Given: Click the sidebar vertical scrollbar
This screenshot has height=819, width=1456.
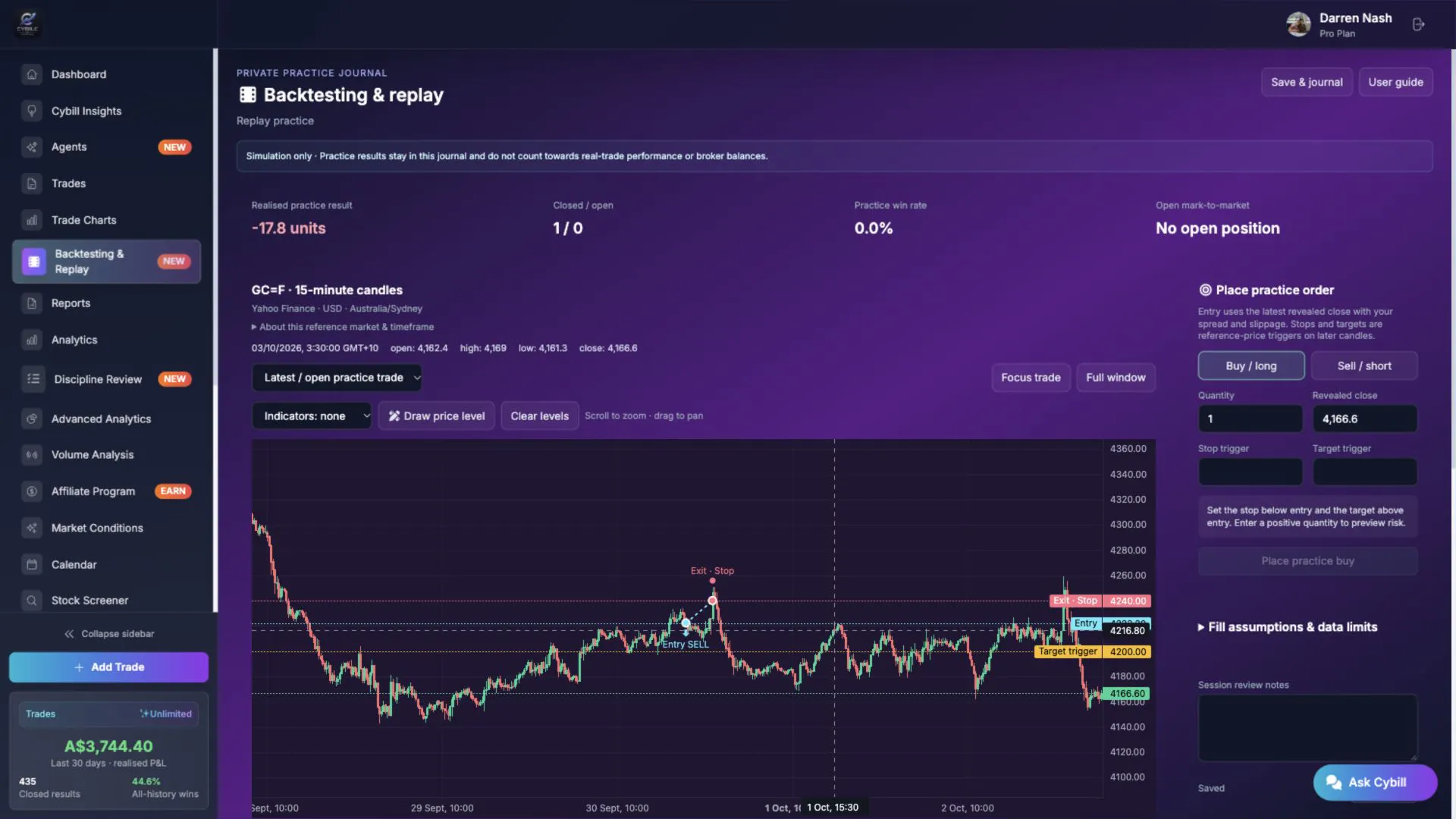Looking at the screenshot, I should tap(215, 330).
